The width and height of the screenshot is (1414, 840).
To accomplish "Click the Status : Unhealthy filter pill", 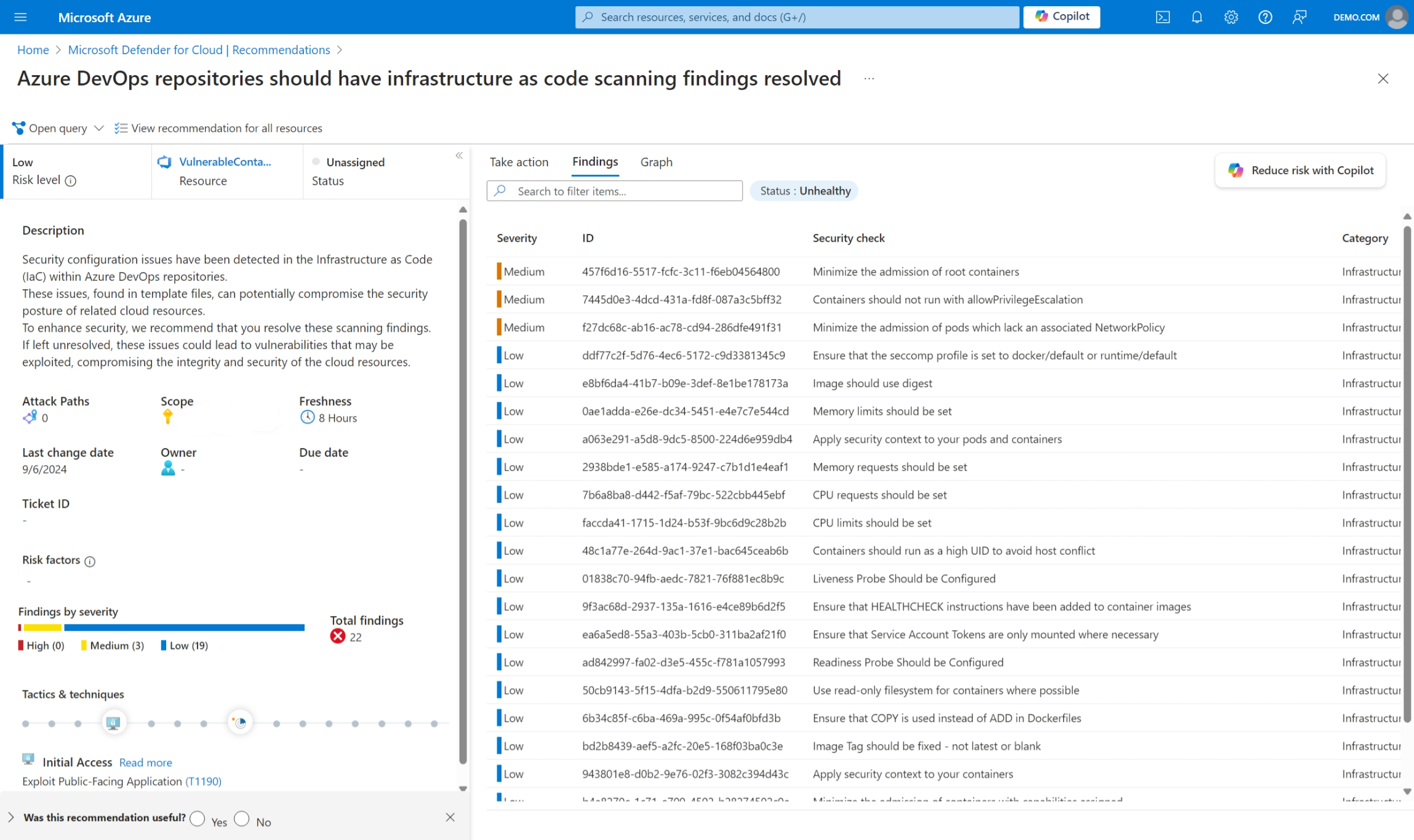I will pyautogui.click(x=805, y=191).
